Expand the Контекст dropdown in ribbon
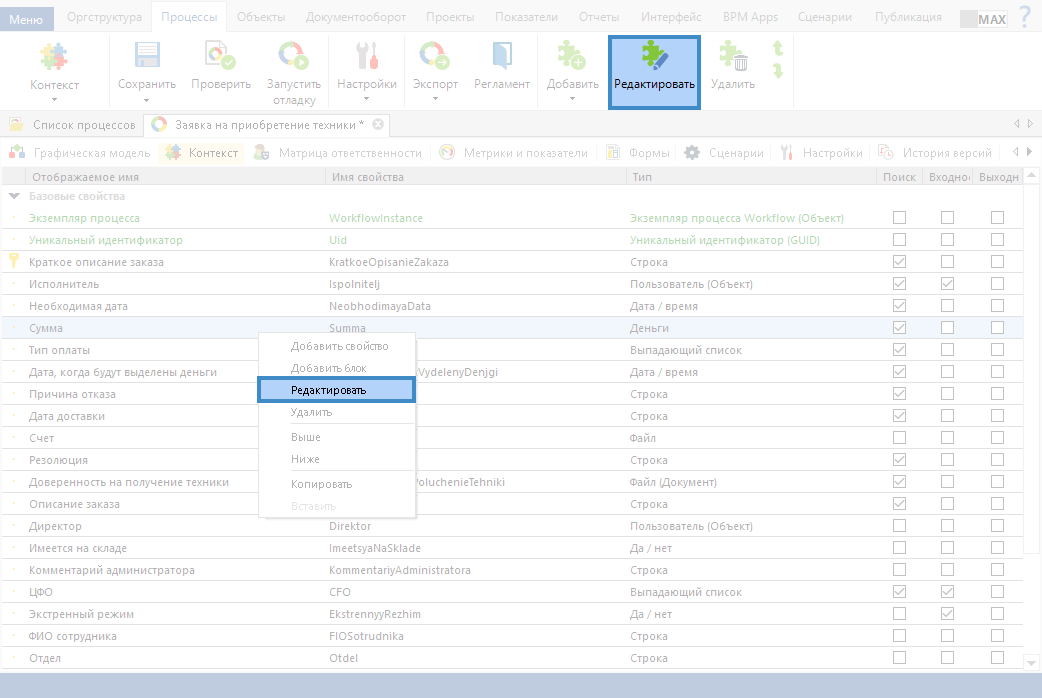 54,99
